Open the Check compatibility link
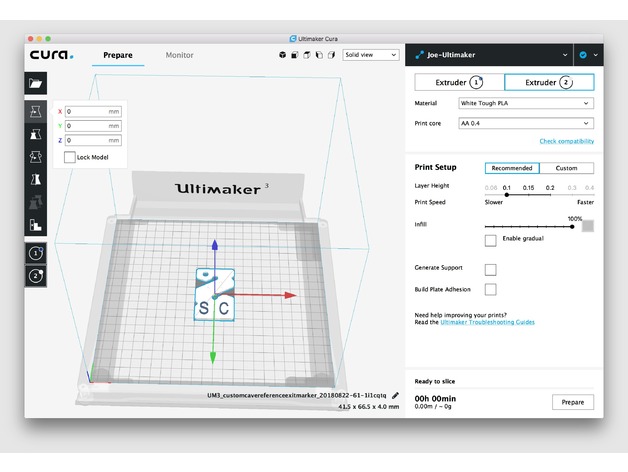The image size is (628, 472). (x=567, y=141)
